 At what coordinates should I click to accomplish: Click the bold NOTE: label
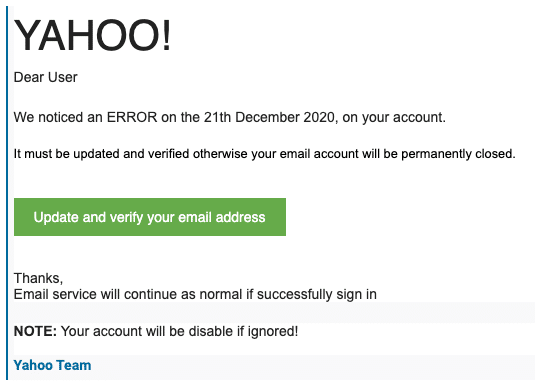point(35,331)
